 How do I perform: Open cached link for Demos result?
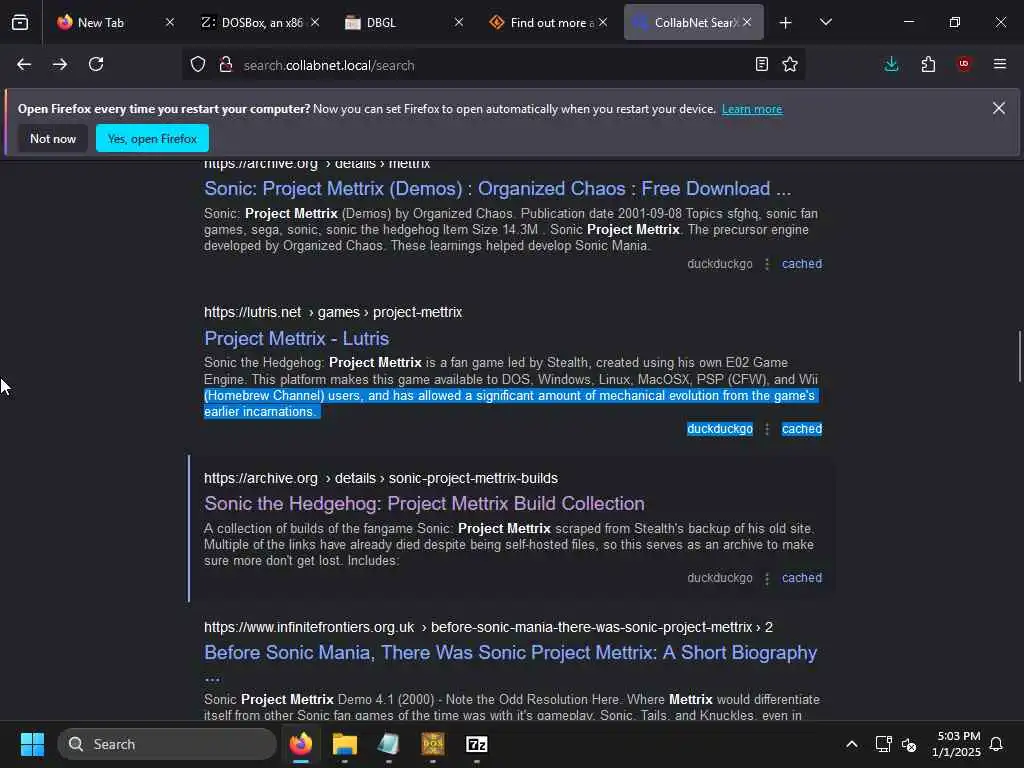[802, 264]
